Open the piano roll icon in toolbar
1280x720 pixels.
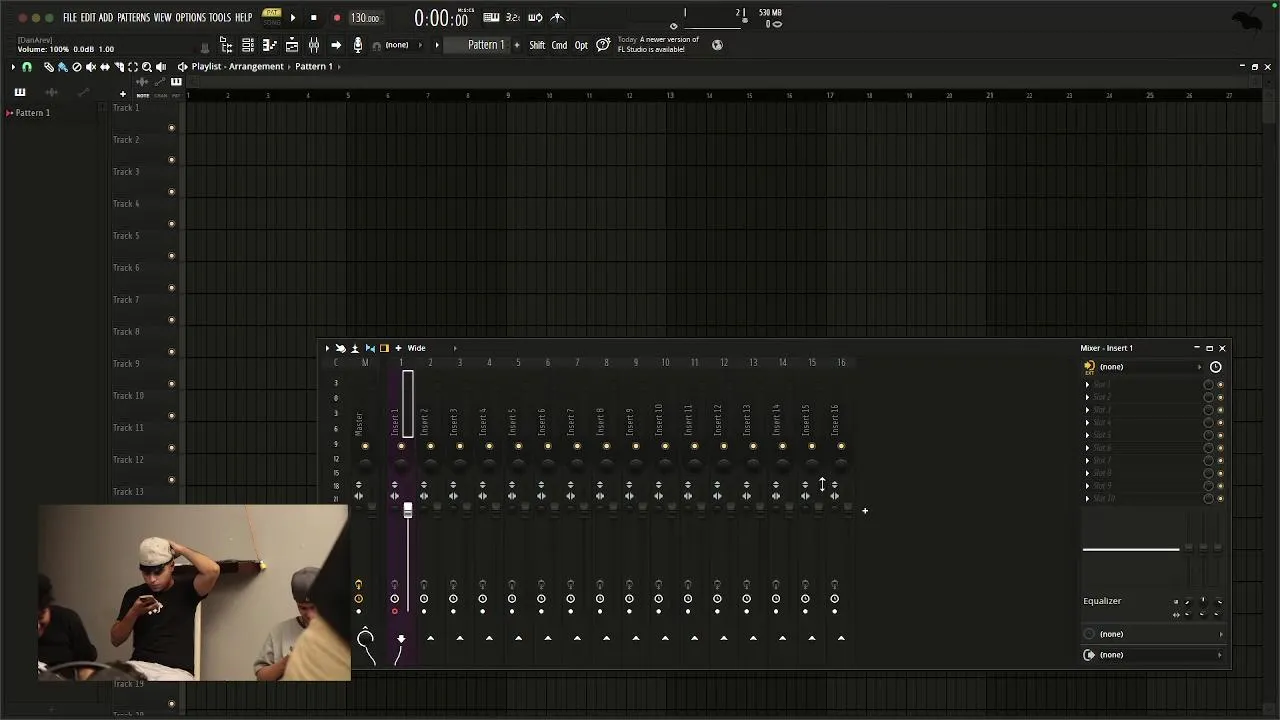270,45
